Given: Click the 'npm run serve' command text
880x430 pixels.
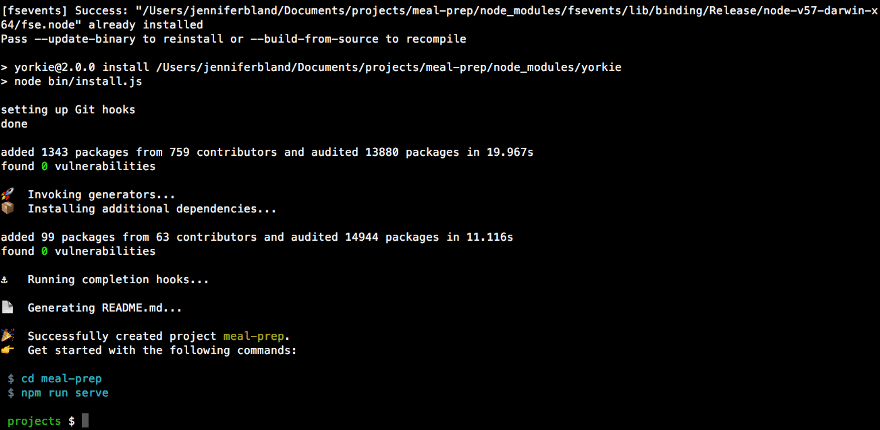Looking at the screenshot, I should point(64,393).
